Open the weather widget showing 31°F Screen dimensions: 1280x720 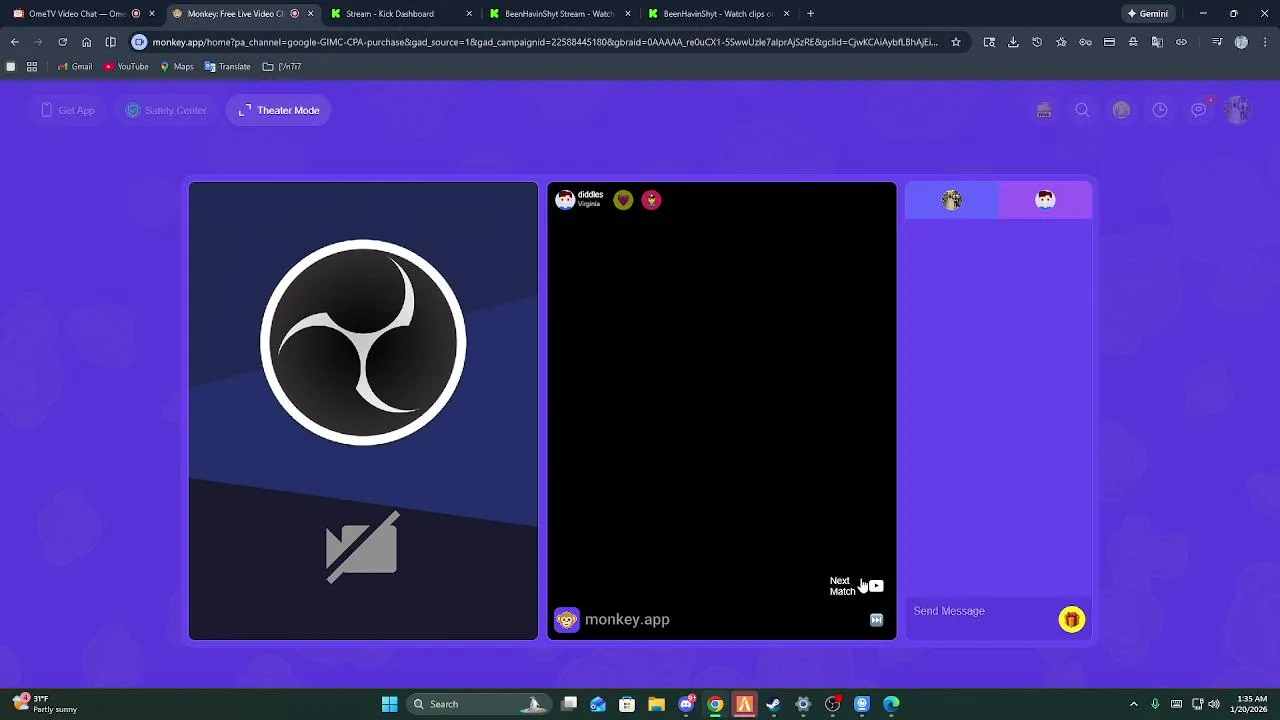(x=46, y=704)
